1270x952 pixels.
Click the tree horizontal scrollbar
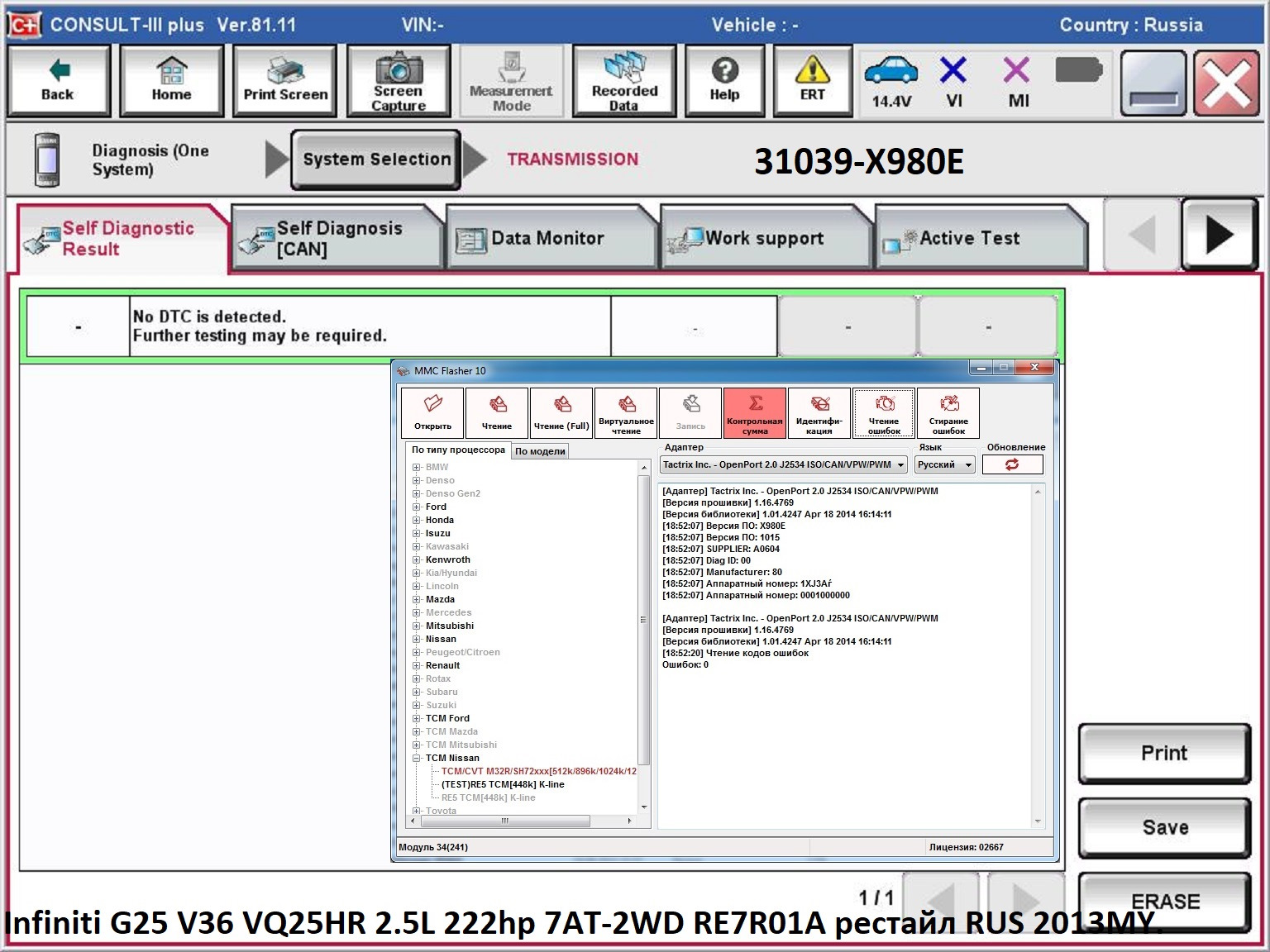[504, 821]
